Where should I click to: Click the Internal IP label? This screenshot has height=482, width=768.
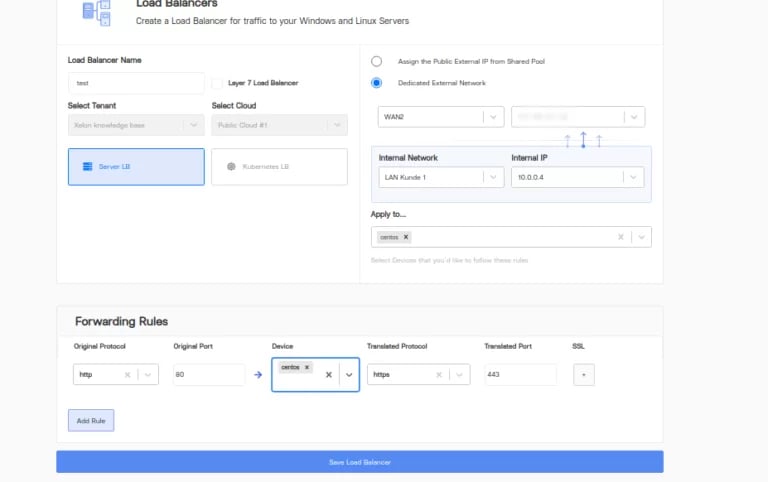point(529,158)
